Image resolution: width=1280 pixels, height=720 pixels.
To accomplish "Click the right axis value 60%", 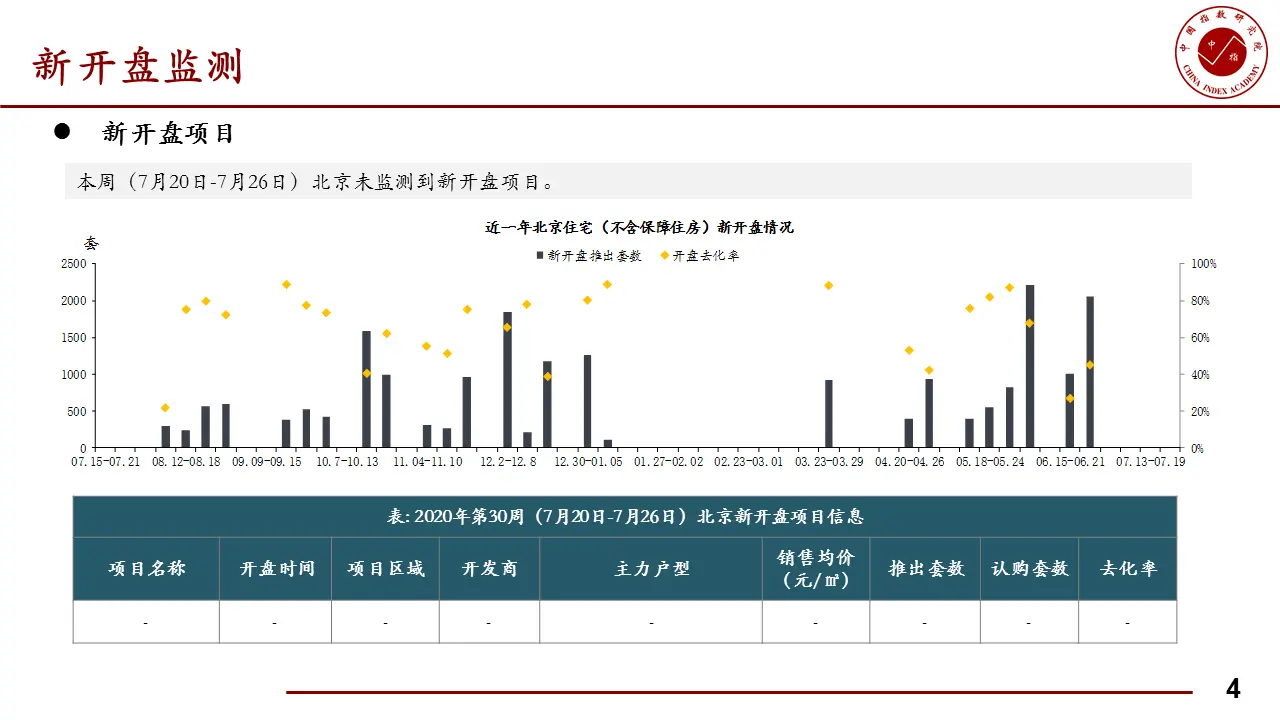I will (x=1201, y=338).
